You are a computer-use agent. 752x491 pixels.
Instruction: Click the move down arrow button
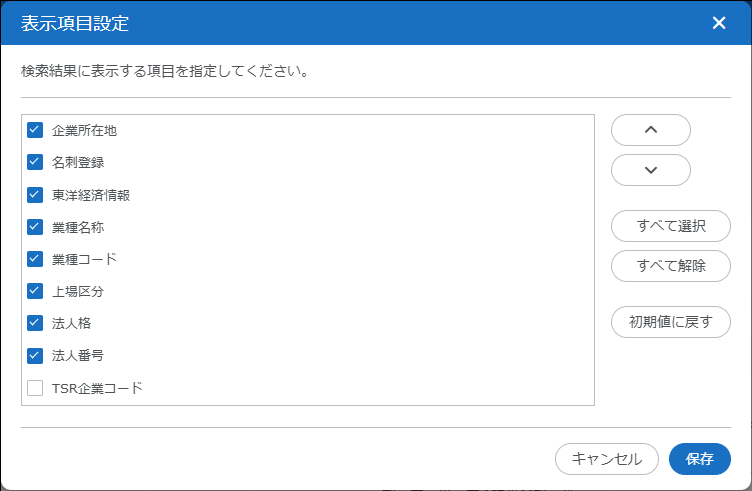pos(650,170)
